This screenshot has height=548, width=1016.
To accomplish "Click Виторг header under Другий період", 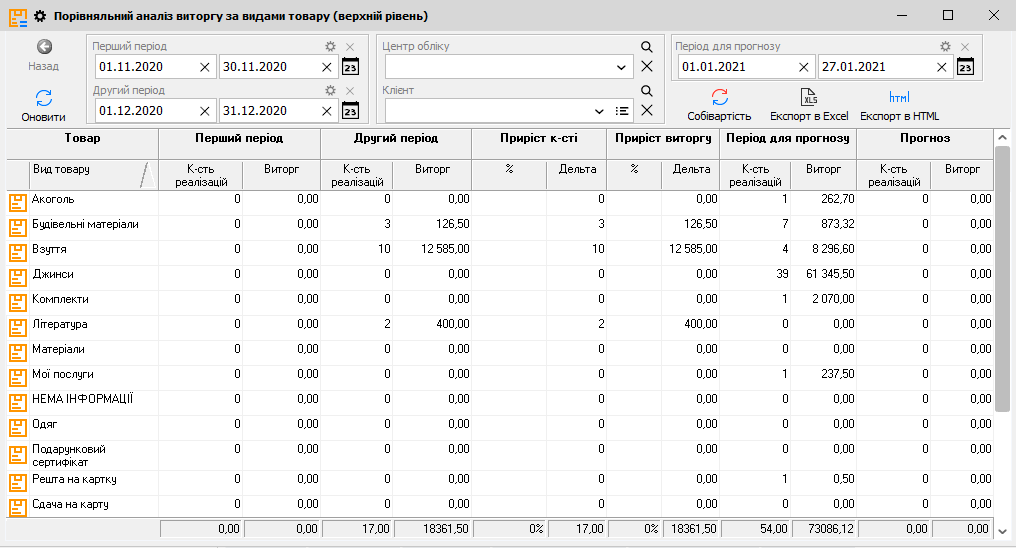I will [432, 170].
